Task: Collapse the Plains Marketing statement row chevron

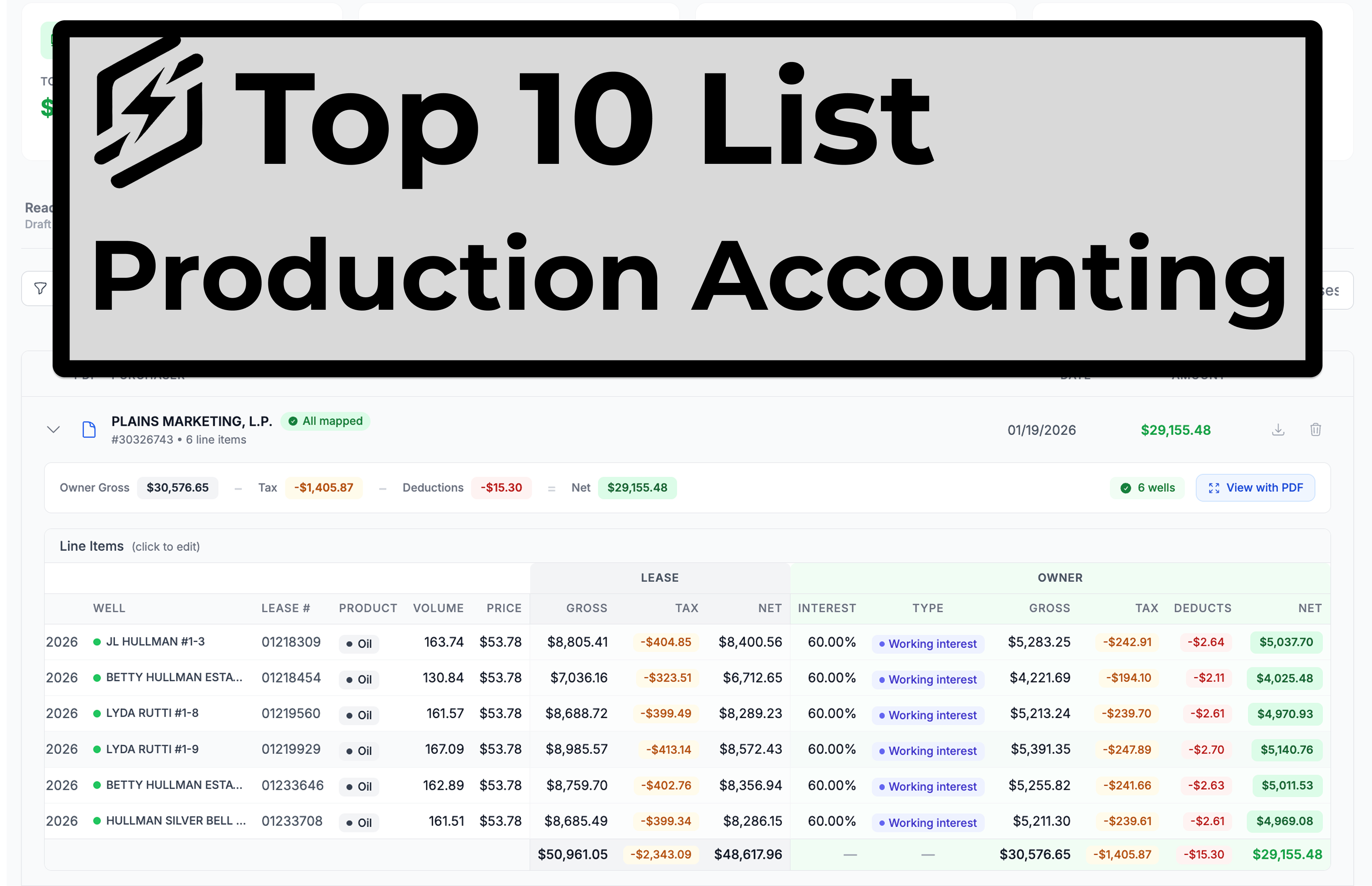Action: pos(53,430)
